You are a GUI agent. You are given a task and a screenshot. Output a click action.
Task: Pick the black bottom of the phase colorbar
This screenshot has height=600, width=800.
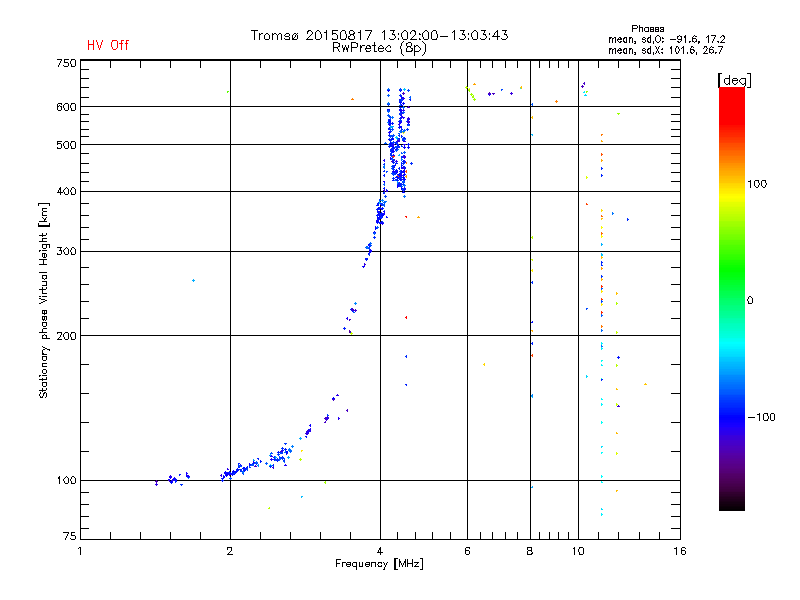pyautogui.click(x=732, y=503)
